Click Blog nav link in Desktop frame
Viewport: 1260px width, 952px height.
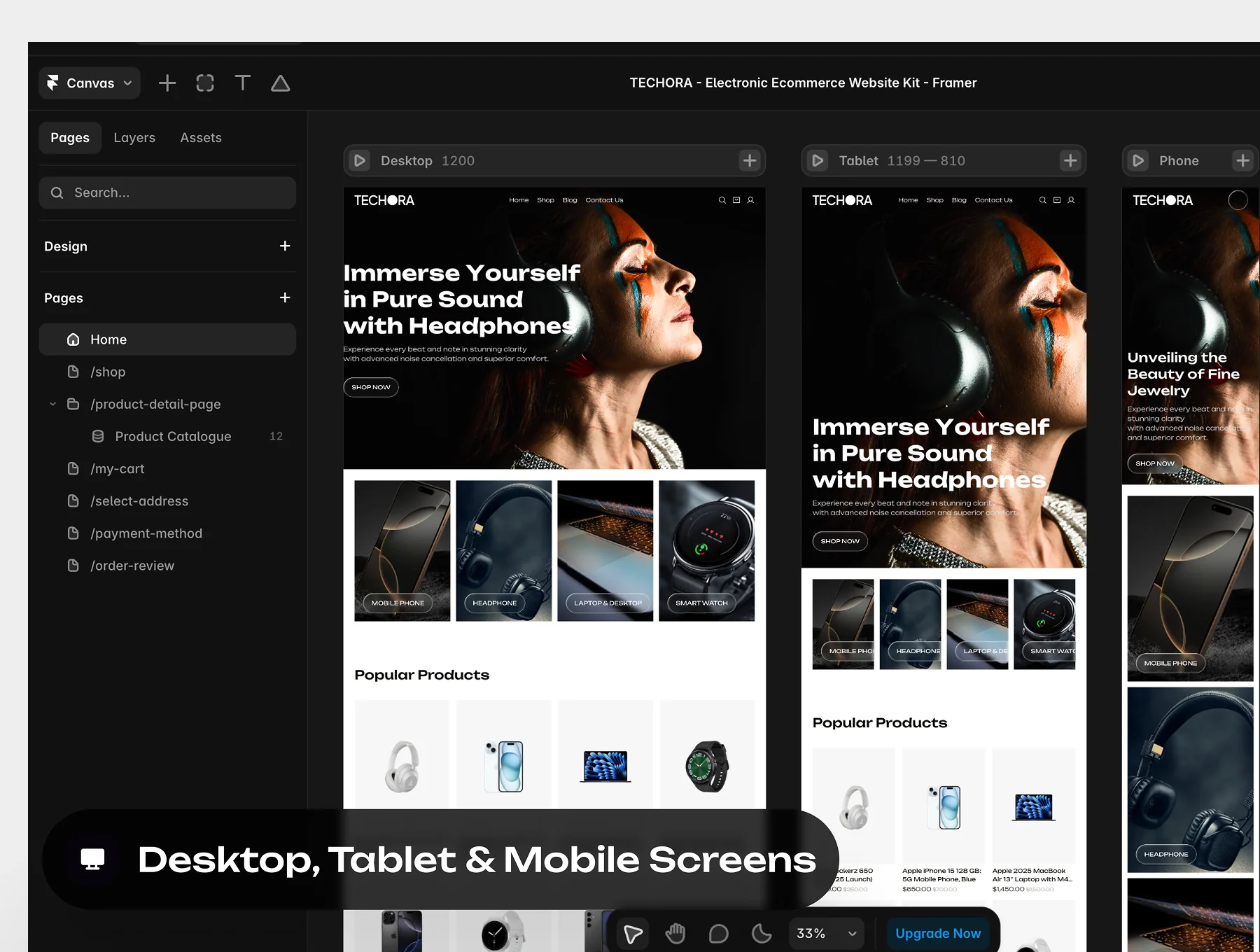(x=570, y=200)
